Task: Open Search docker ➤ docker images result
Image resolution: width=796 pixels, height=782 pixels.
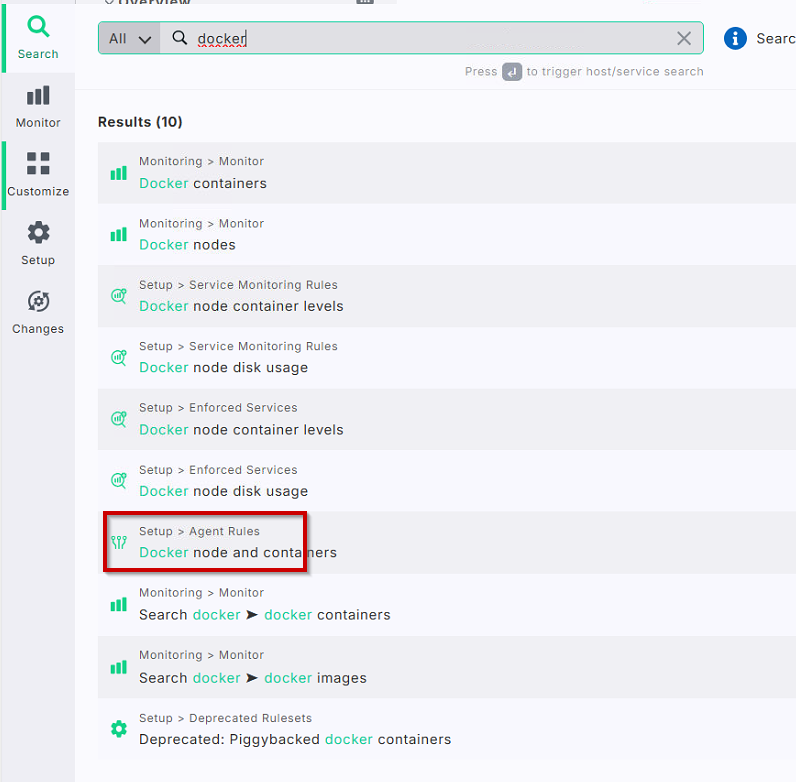Action: coord(252,678)
